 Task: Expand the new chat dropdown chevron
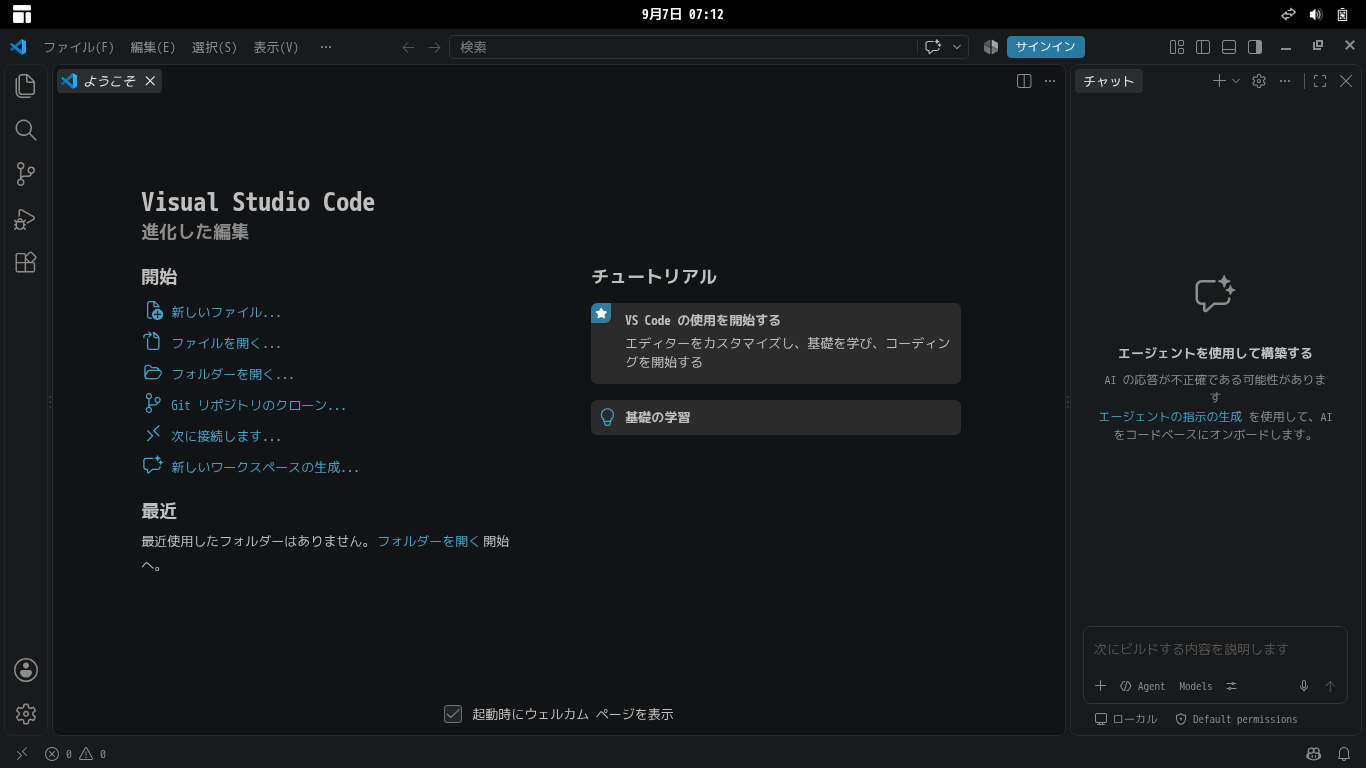(x=1236, y=81)
